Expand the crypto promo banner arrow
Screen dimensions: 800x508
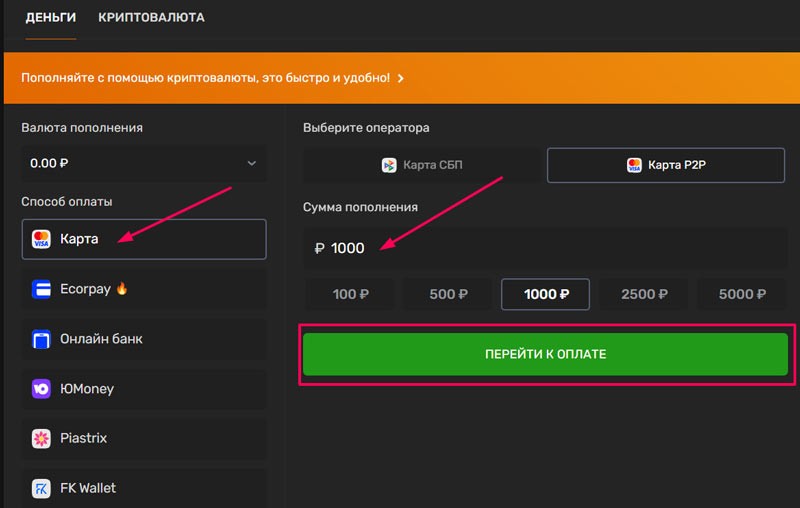[x=401, y=78]
